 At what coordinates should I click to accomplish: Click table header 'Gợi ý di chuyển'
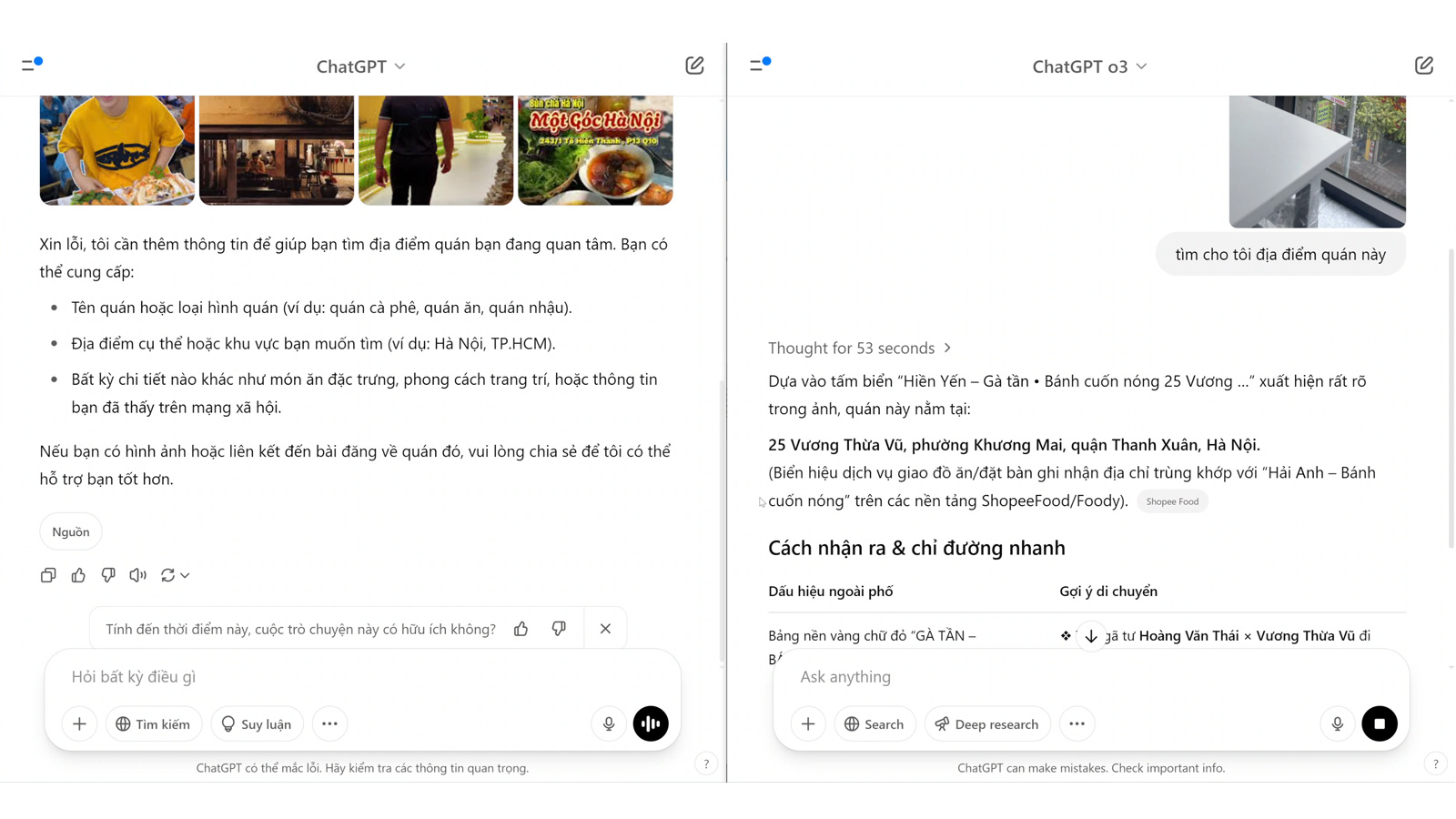(1108, 591)
